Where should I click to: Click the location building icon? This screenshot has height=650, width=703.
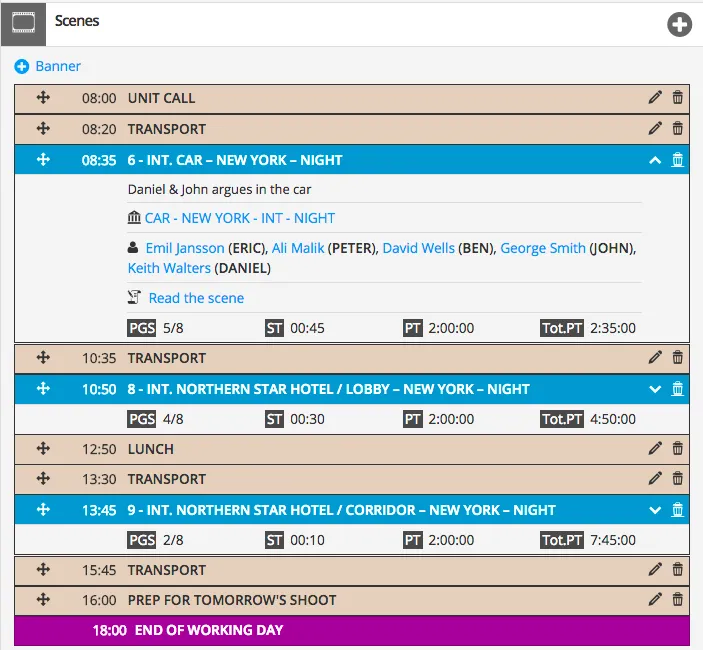coord(134,218)
